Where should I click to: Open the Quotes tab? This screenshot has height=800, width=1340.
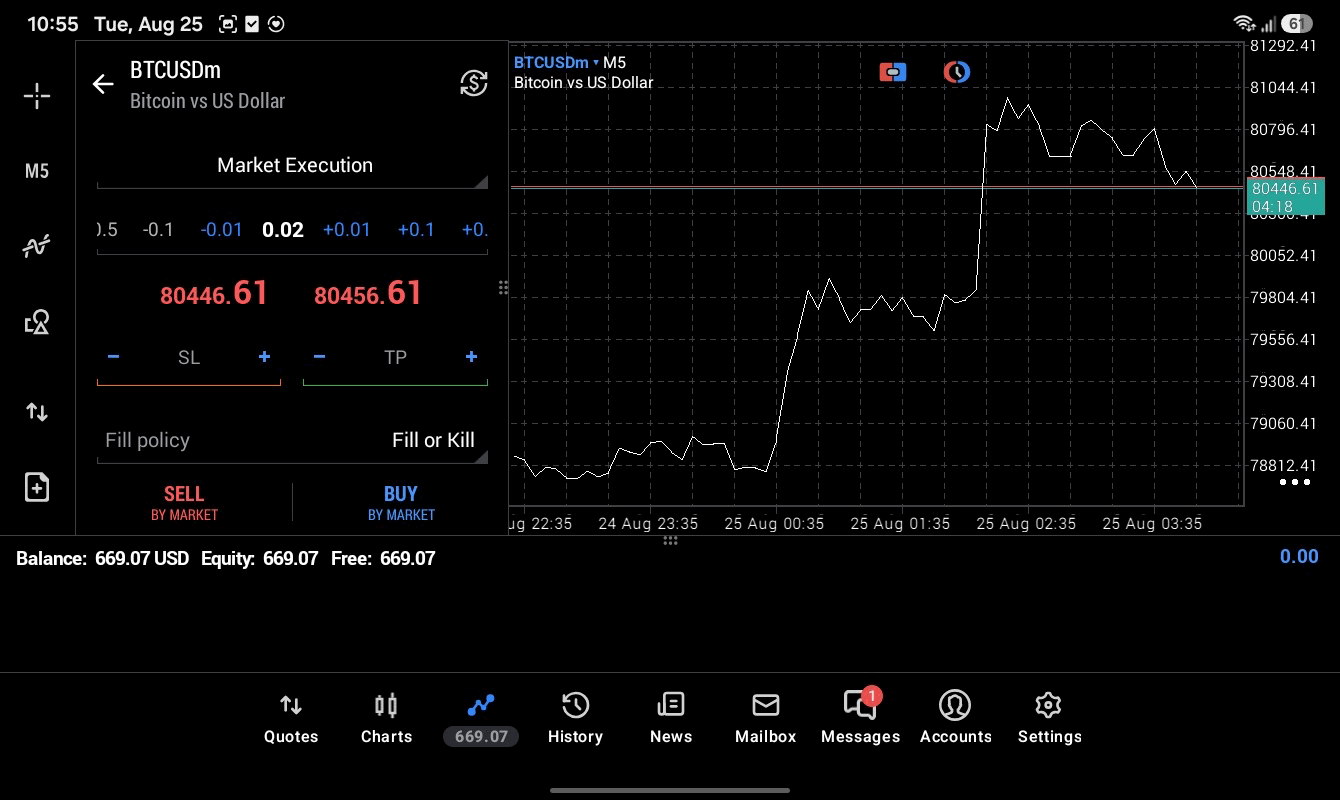tap(291, 719)
